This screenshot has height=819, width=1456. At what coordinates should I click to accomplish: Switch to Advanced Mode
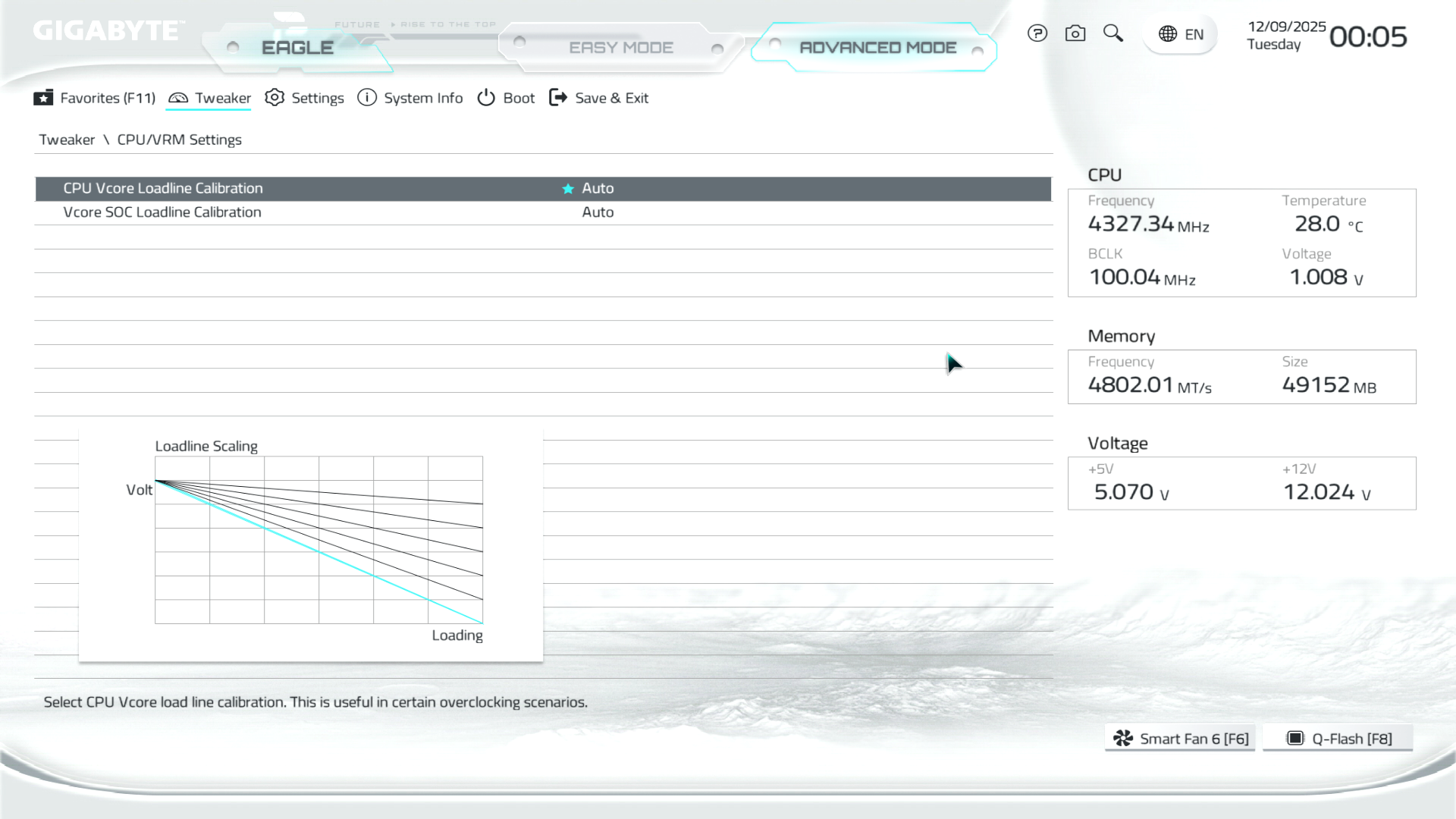[877, 48]
